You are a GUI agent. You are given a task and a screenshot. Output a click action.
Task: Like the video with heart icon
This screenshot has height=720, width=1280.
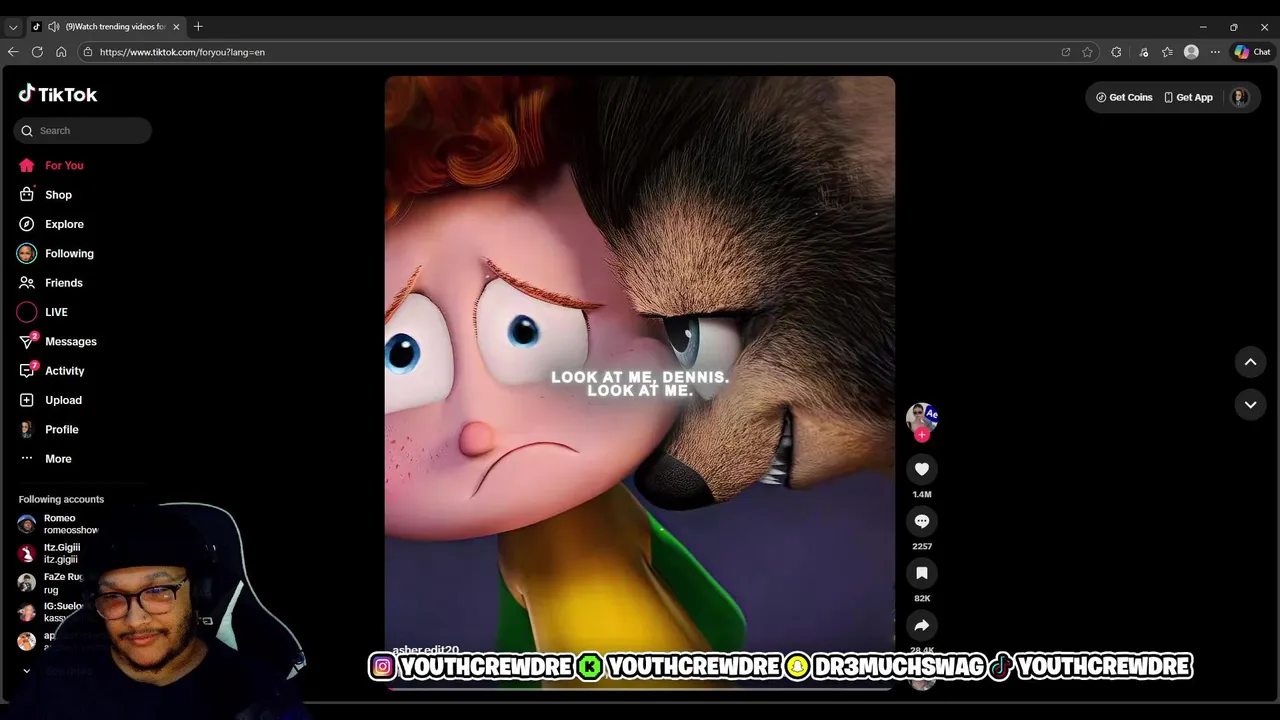click(922, 469)
